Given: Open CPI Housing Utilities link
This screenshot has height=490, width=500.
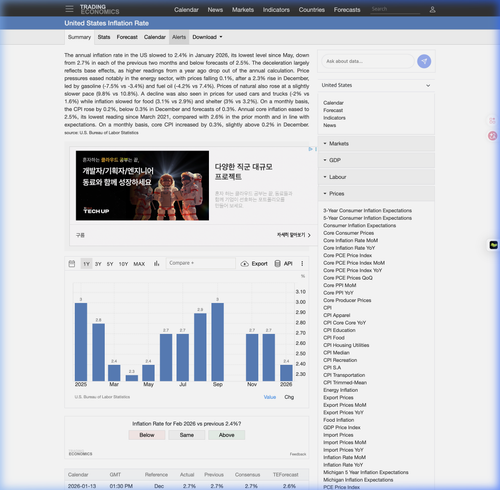Looking at the screenshot, I should click(346, 345).
